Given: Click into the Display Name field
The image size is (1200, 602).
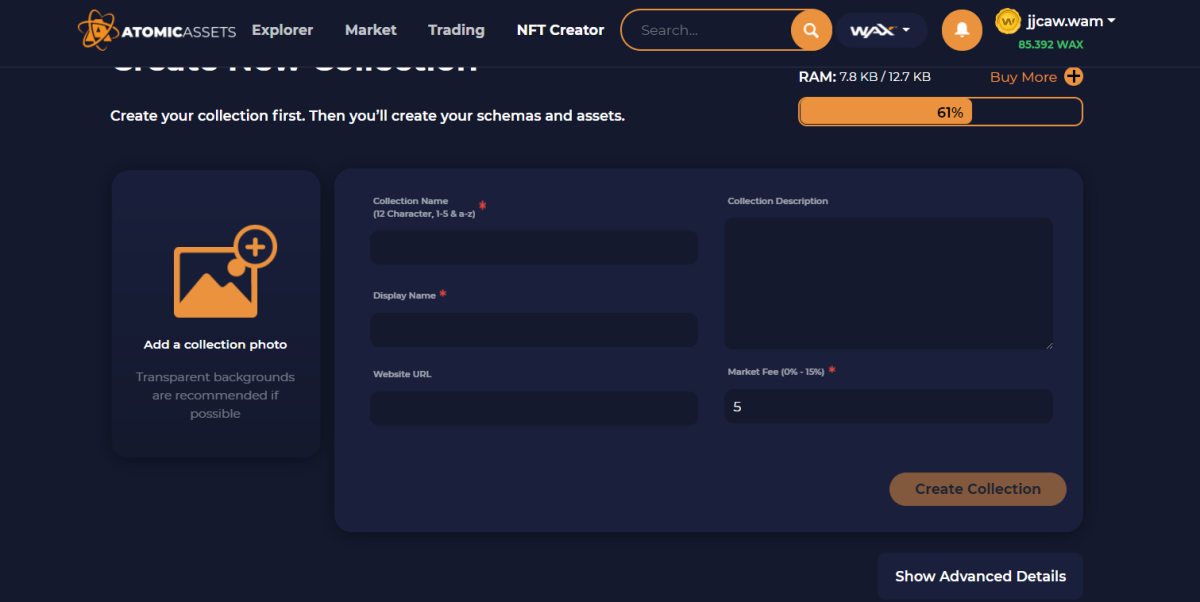Looking at the screenshot, I should [x=534, y=330].
